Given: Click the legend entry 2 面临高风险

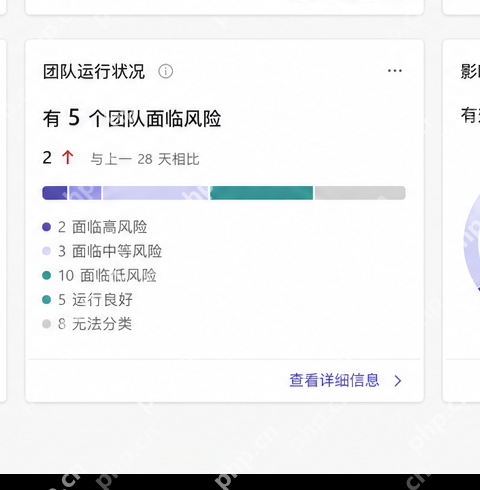Looking at the screenshot, I should [x=95, y=227].
